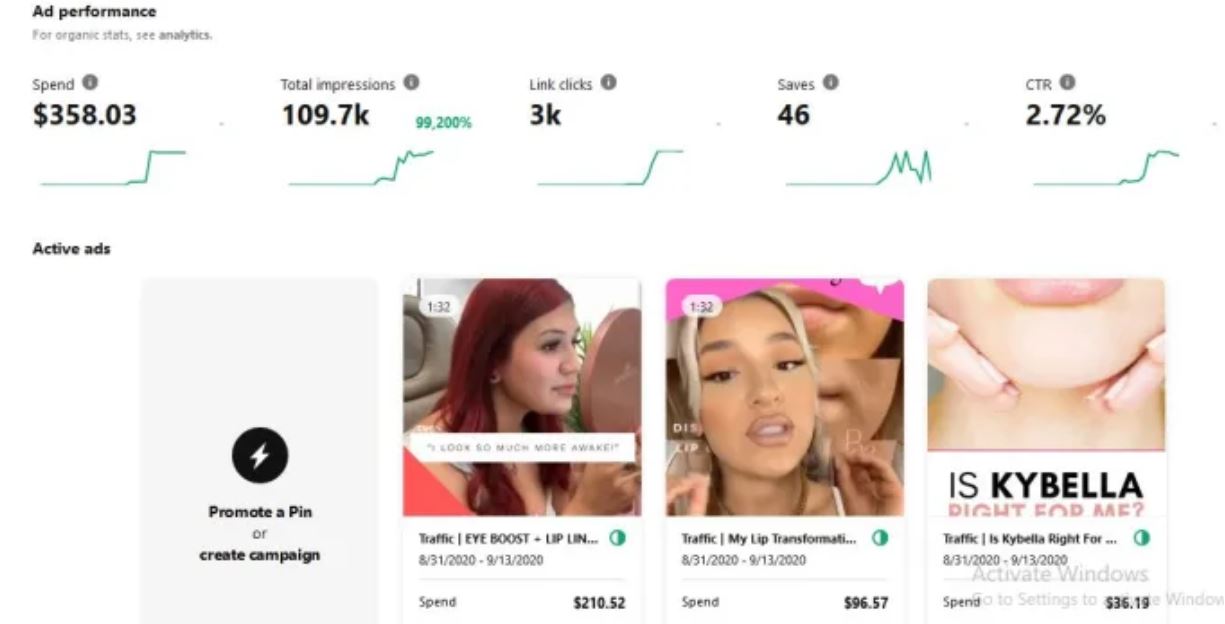Click the Saves sparkline chart
This screenshot has height=624, width=1225.
coord(858,168)
